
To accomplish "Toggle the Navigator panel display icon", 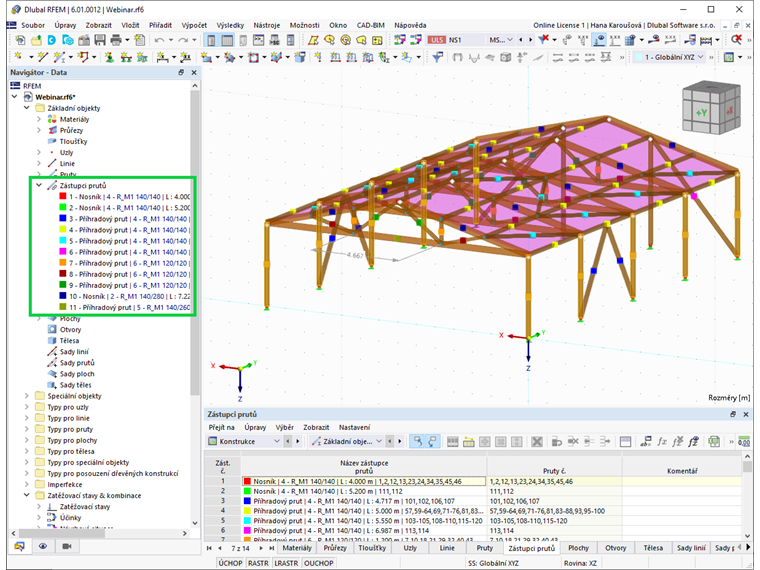I will [211, 40].
